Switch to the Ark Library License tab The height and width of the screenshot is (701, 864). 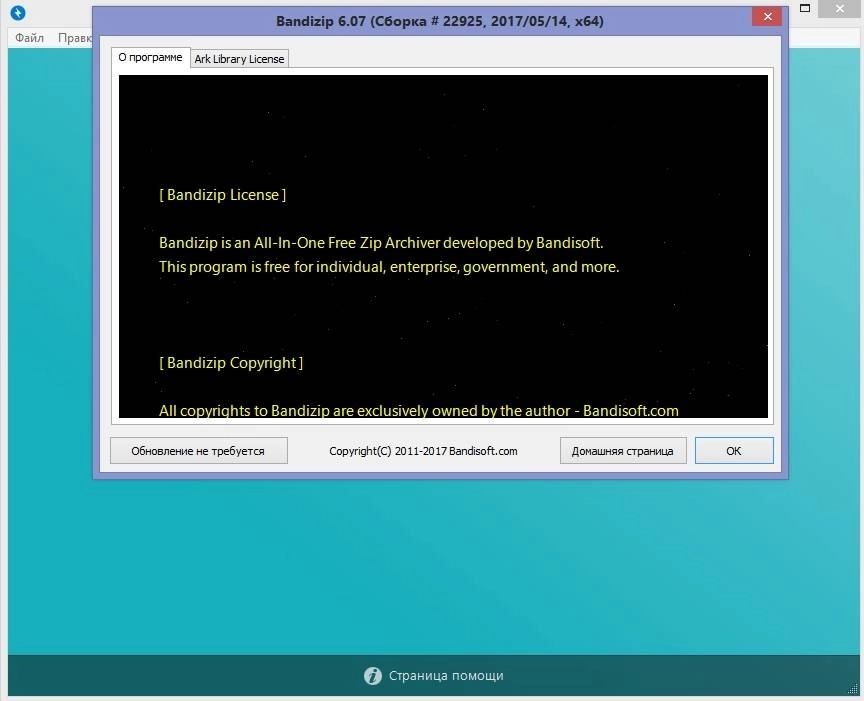pos(239,58)
